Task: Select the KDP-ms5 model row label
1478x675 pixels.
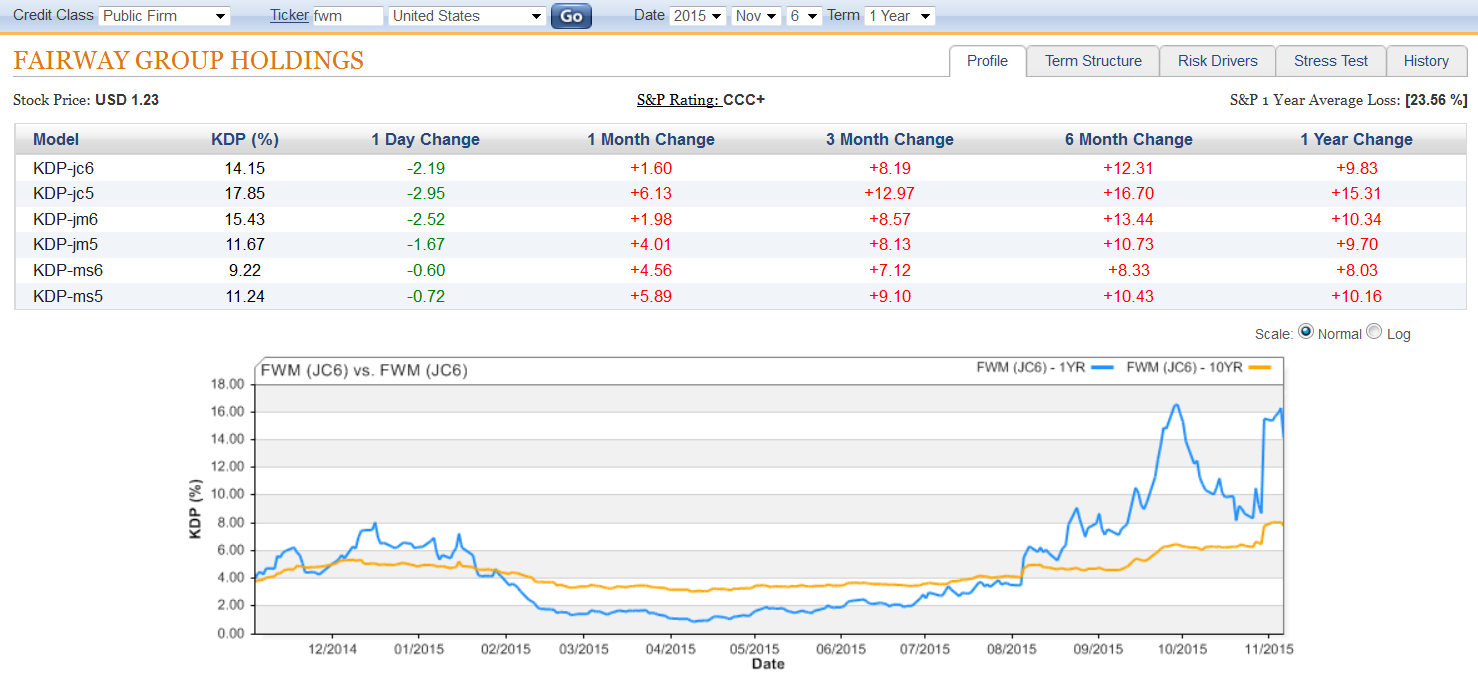Action: [68, 296]
